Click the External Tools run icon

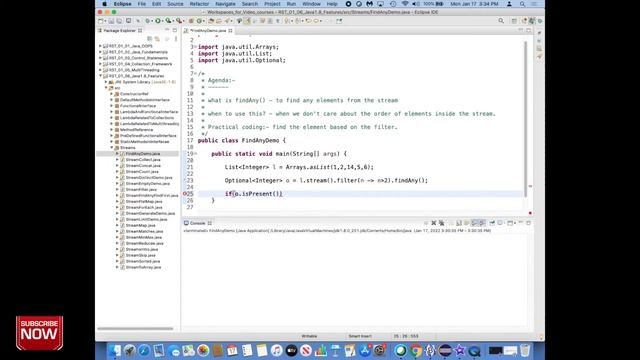[x=178, y=21]
